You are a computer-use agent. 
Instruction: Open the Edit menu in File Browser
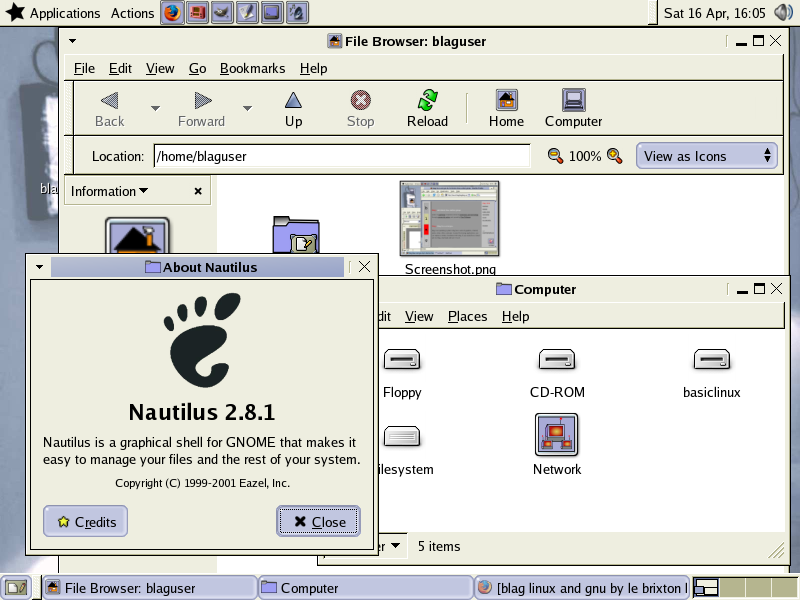(x=120, y=68)
